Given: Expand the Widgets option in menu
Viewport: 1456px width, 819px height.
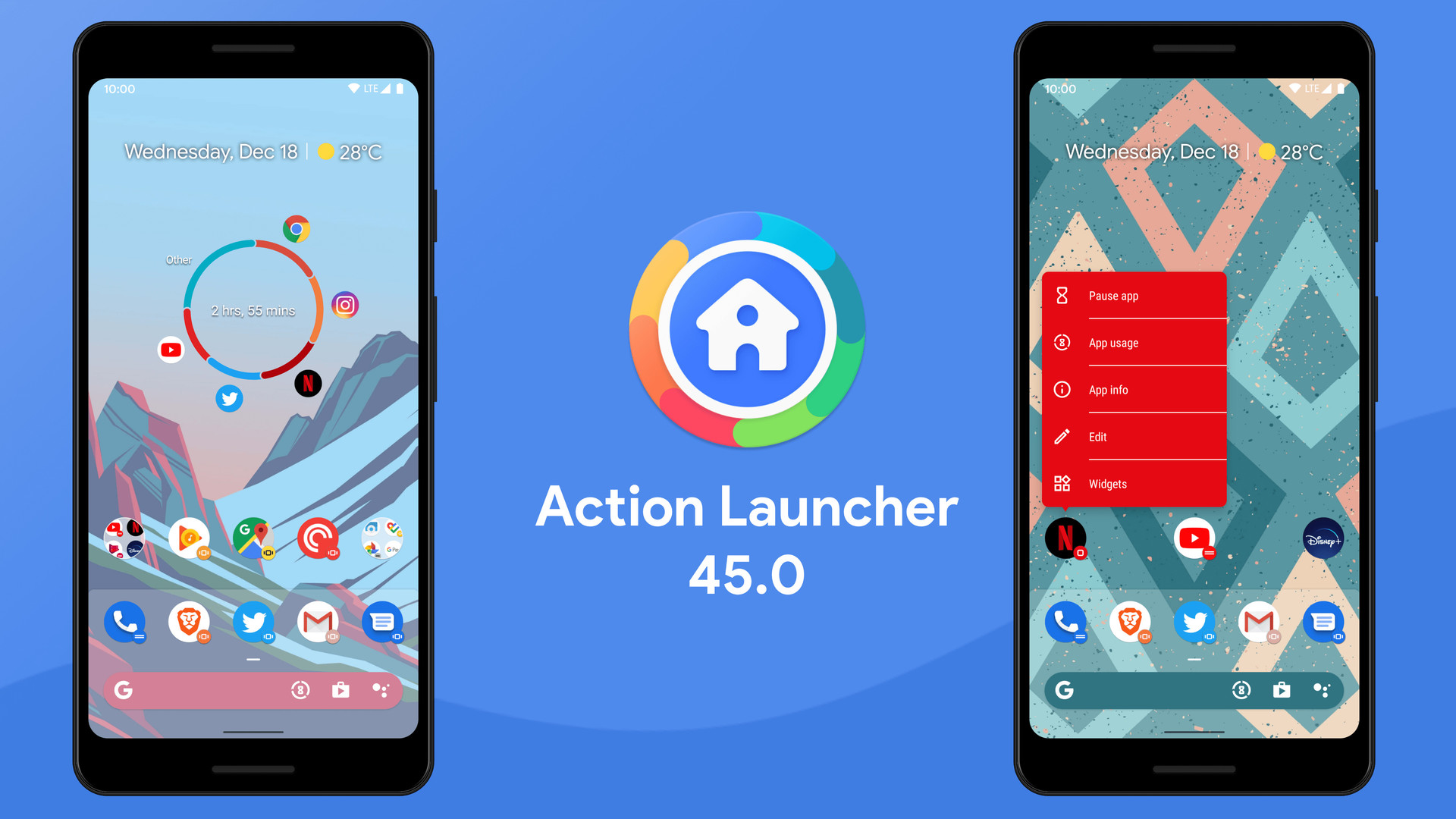Looking at the screenshot, I should tap(1137, 483).
